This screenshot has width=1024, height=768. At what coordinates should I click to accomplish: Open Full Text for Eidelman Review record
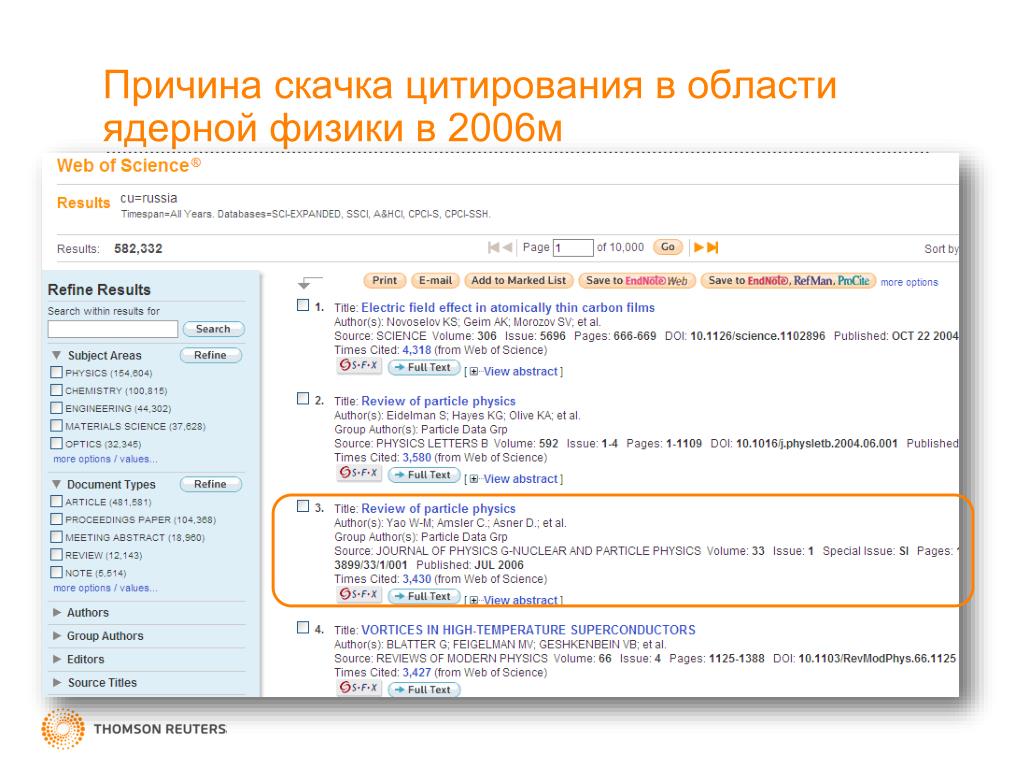(424, 475)
